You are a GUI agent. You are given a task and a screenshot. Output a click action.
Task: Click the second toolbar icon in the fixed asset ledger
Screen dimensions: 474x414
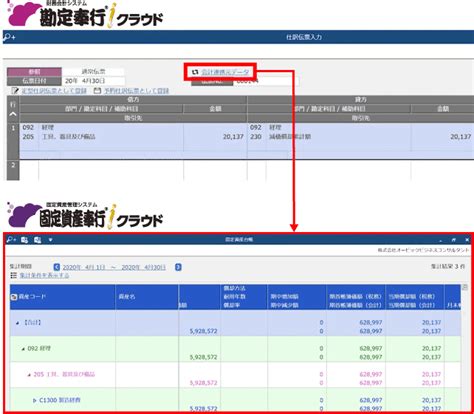tap(24, 240)
